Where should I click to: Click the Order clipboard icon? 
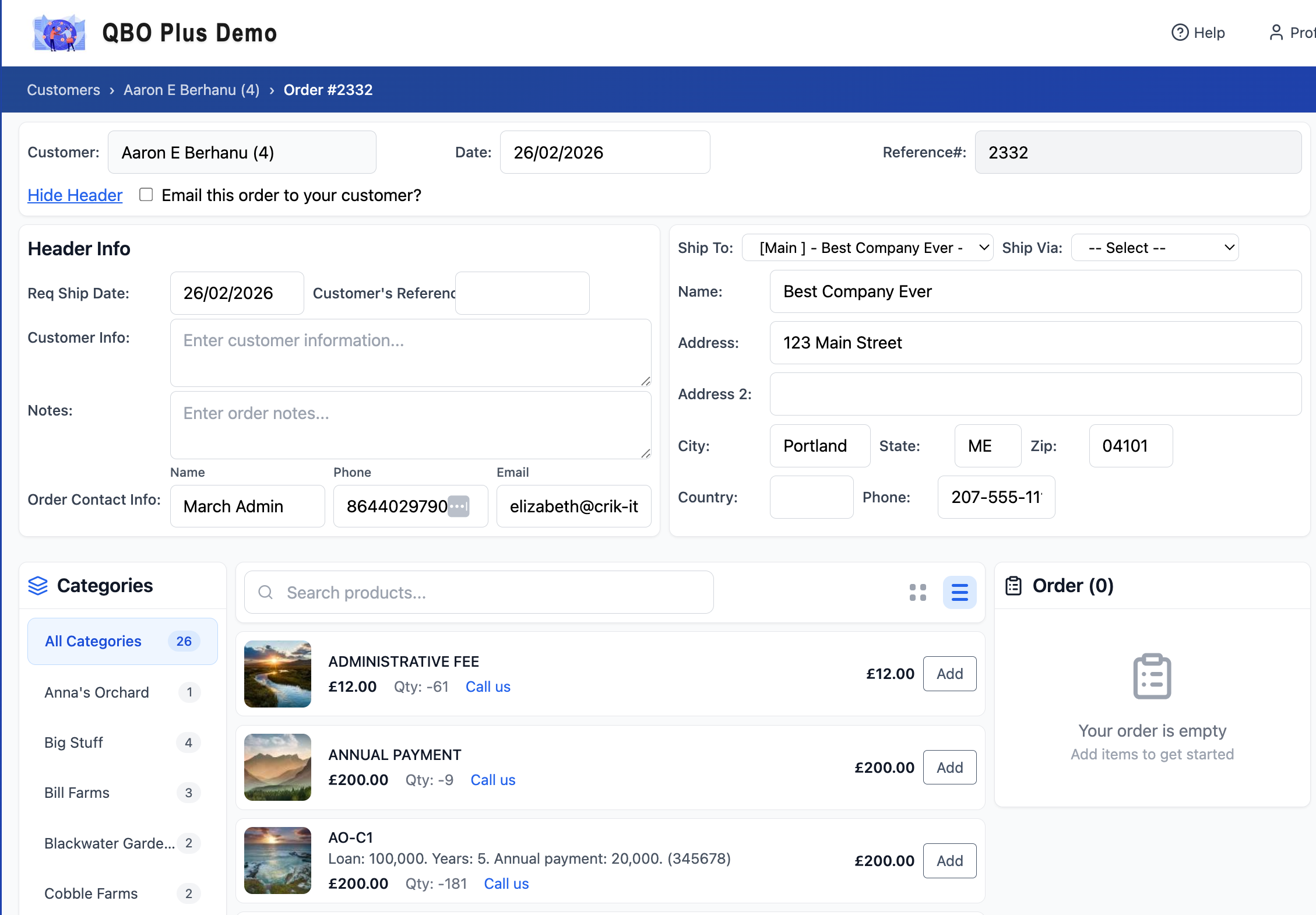1014,586
